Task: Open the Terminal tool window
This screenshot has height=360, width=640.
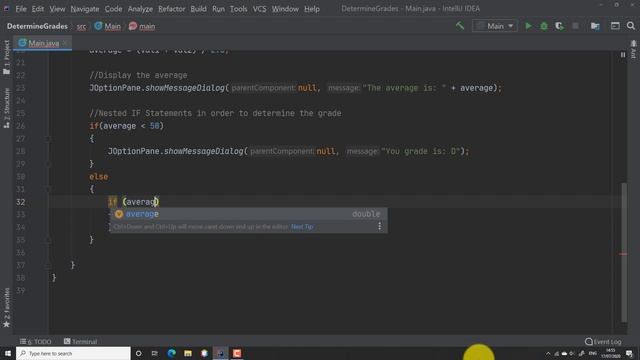Action: [x=80, y=341]
